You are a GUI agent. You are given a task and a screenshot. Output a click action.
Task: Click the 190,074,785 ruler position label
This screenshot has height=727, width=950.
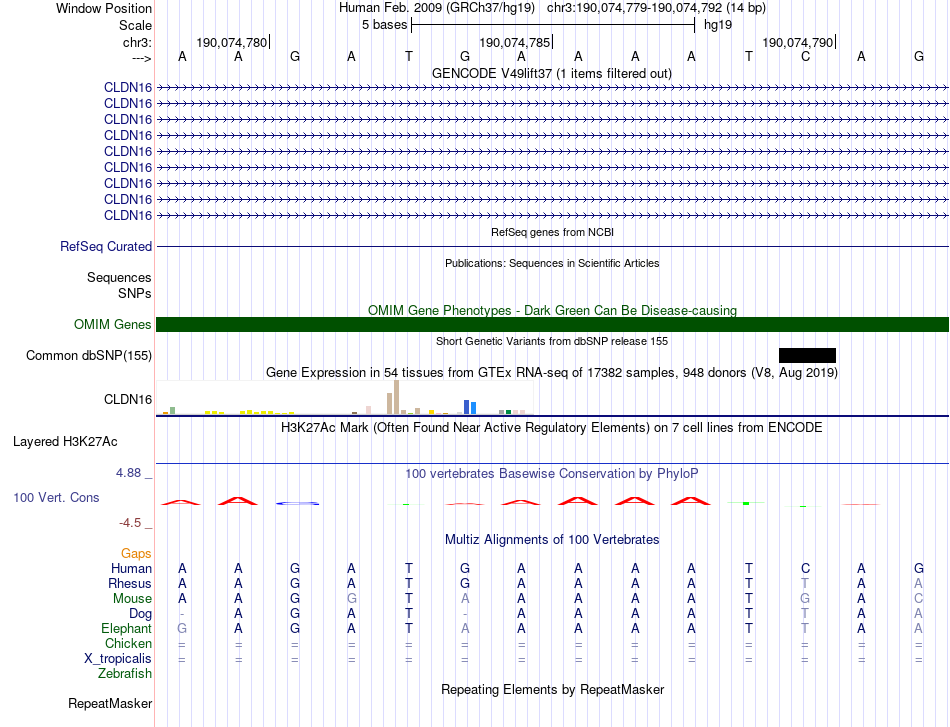514,42
